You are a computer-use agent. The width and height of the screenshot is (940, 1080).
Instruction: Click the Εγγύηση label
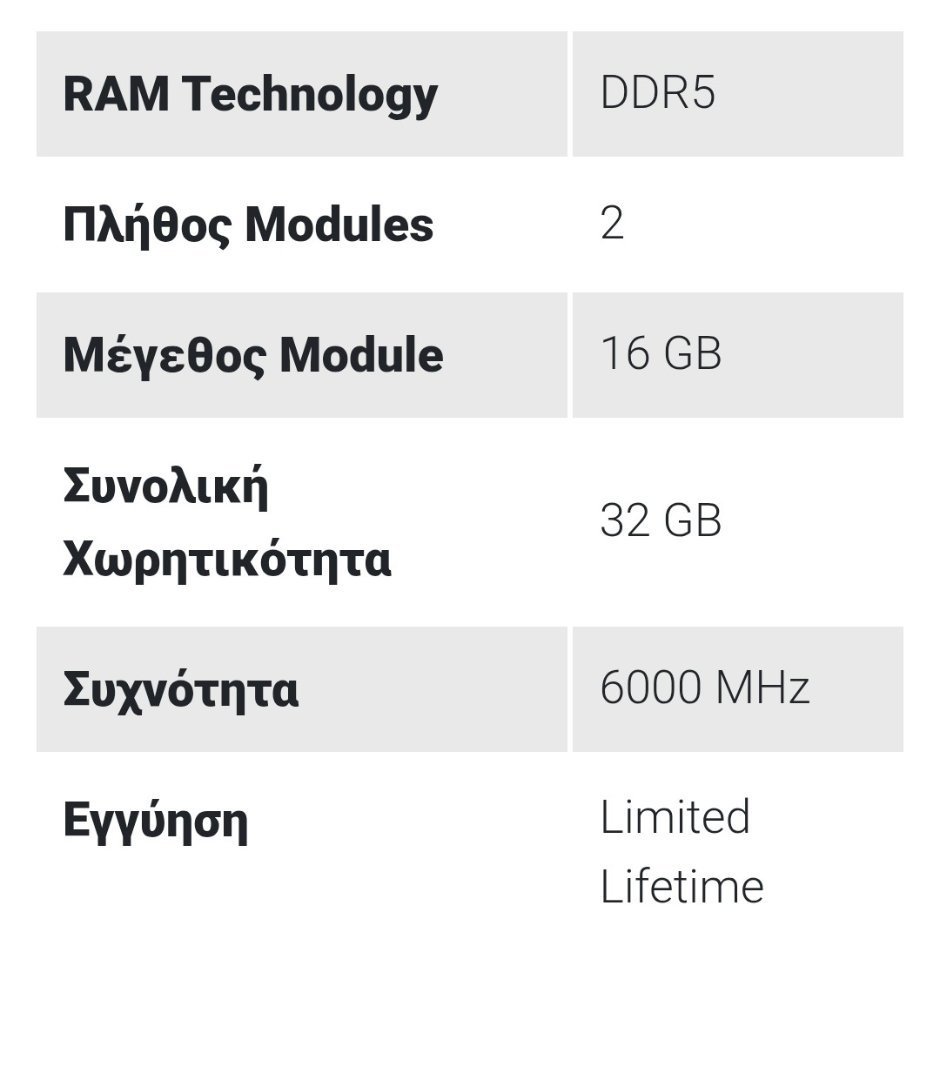point(156,822)
